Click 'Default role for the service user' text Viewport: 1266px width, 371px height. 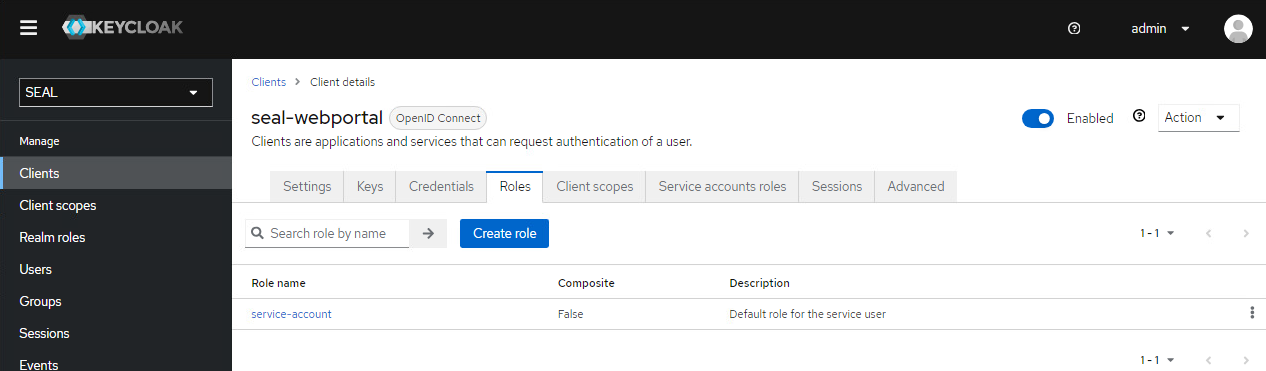tap(808, 314)
